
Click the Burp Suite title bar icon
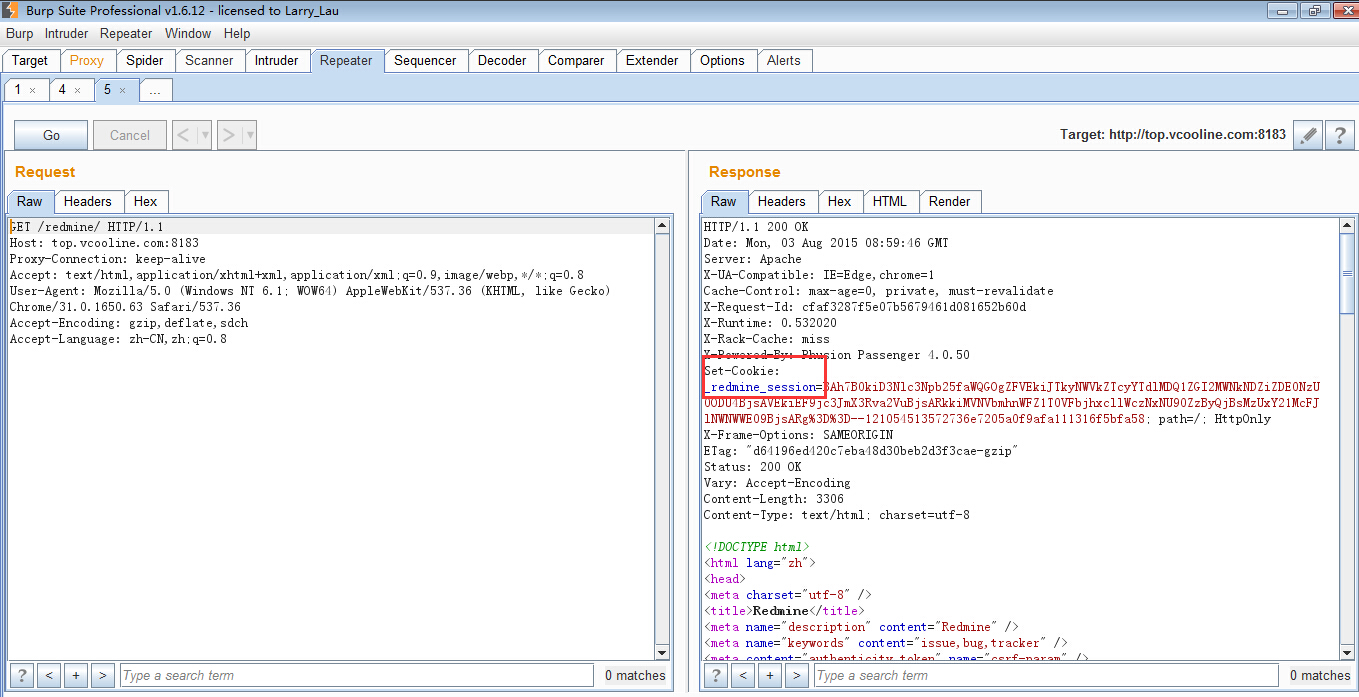pyautogui.click(x=12, y=11)
